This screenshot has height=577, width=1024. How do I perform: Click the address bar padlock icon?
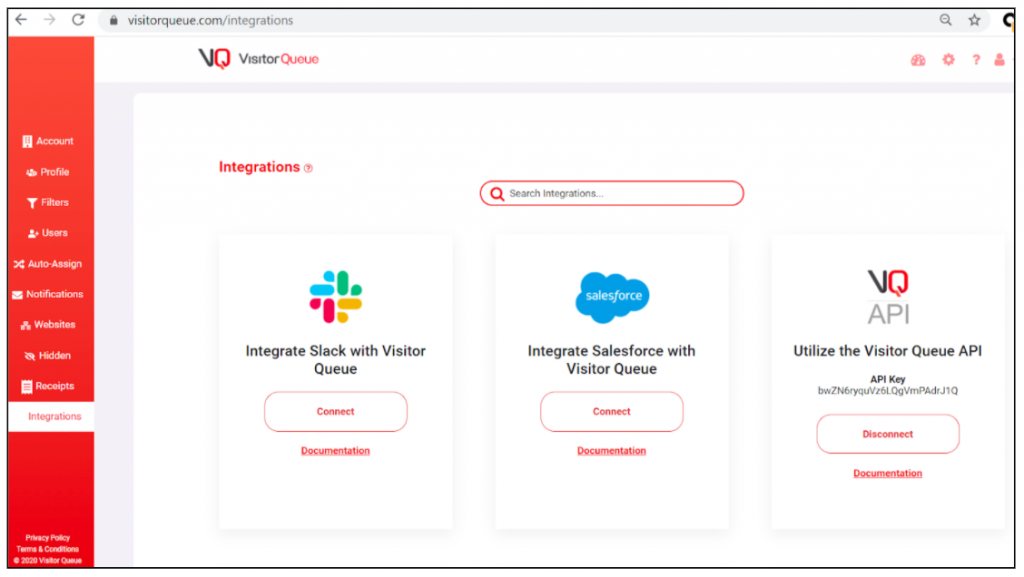click(114, 20)
